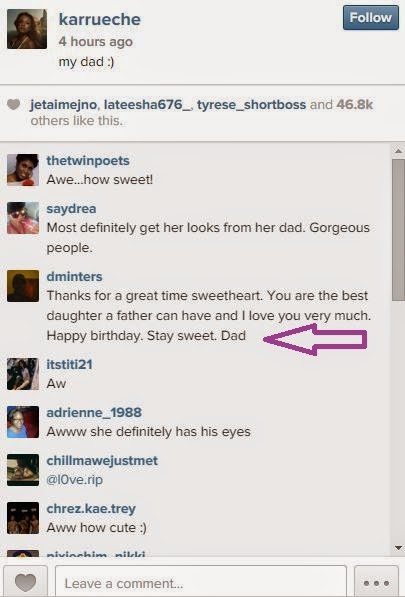Click the scrollbar down arrow
This screenshot has width=405, height=597.
click(398, 548)
